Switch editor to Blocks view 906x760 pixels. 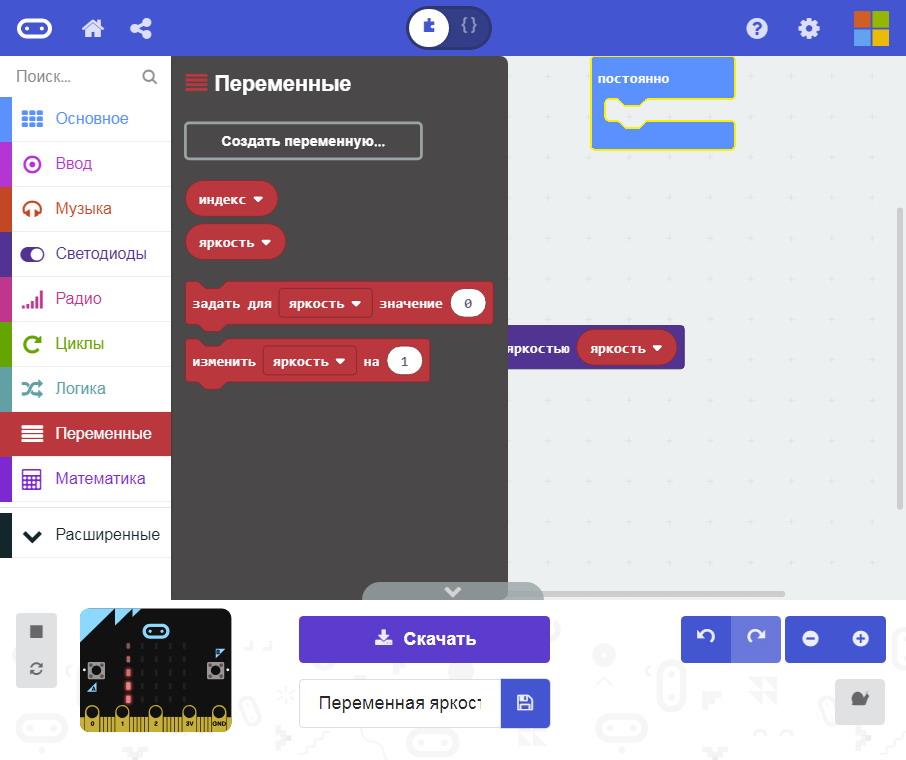coord(429,27)
